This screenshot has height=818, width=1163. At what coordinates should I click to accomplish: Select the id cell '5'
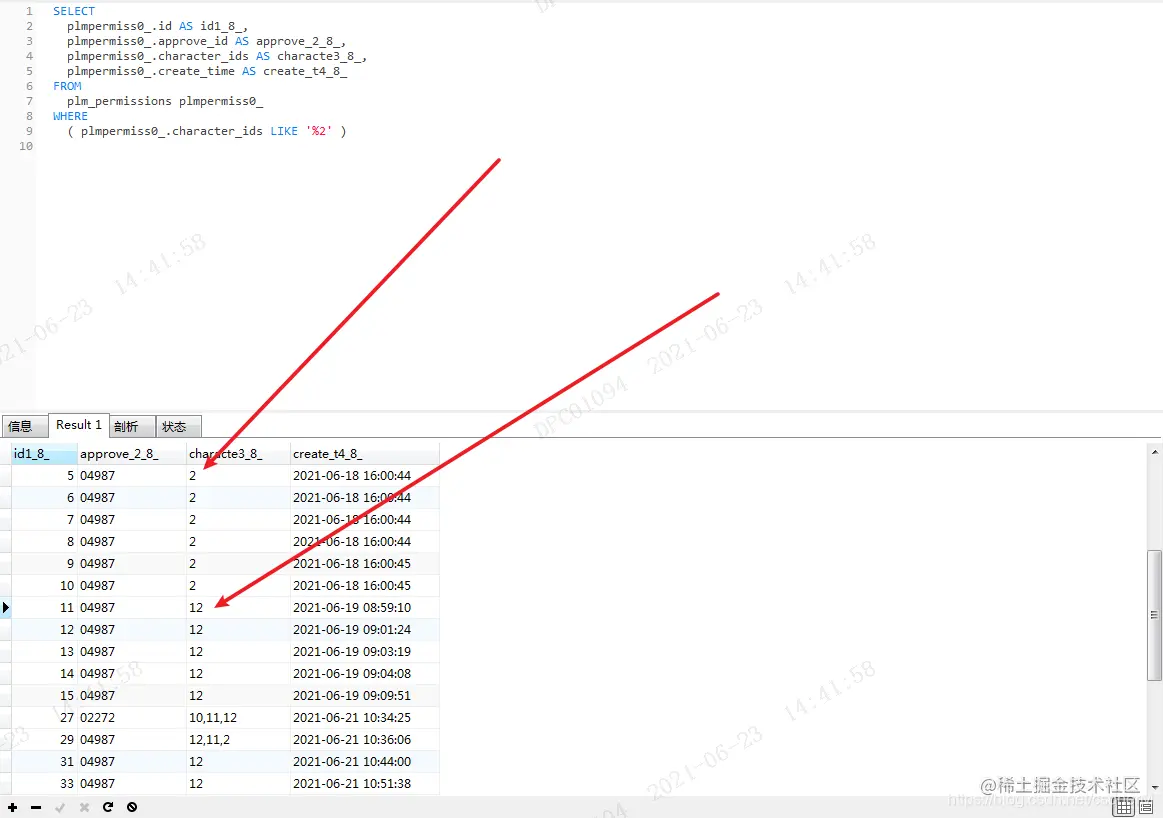click(45, 475)
